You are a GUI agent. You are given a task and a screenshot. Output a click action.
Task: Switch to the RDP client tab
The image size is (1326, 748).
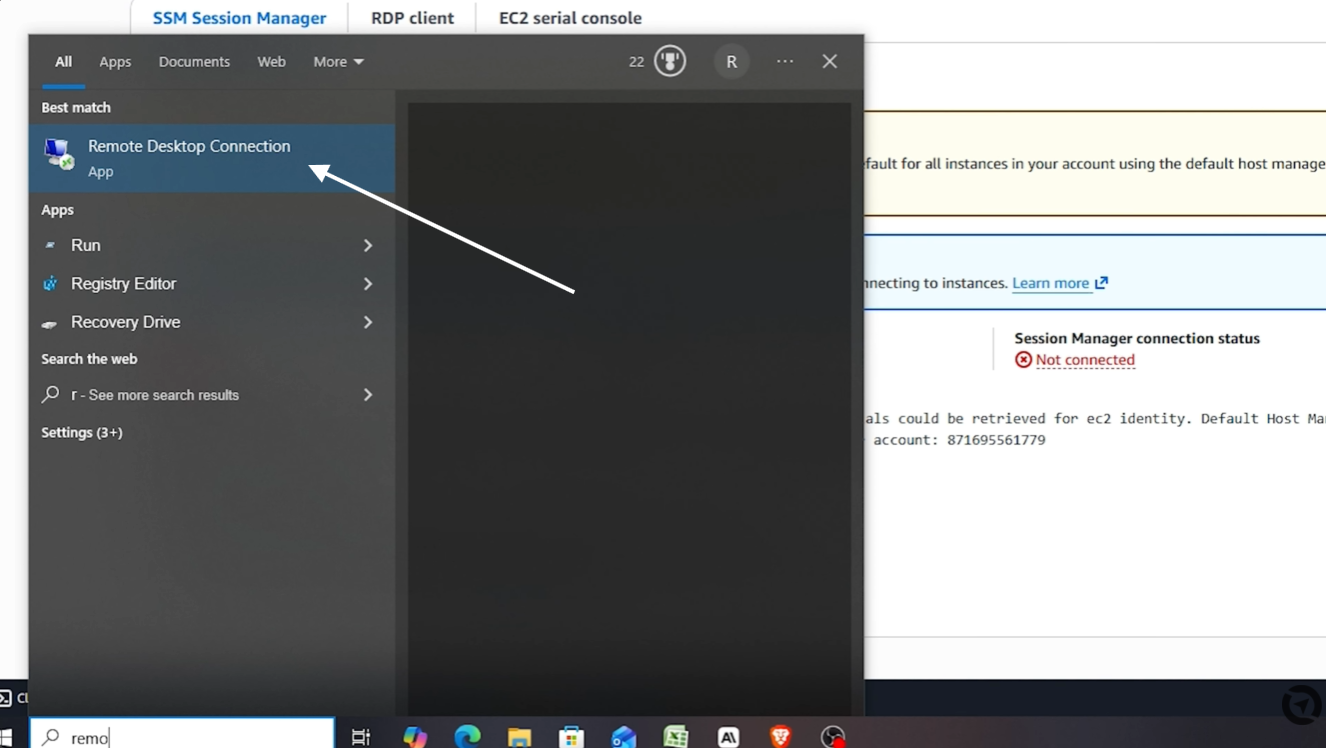412,18
